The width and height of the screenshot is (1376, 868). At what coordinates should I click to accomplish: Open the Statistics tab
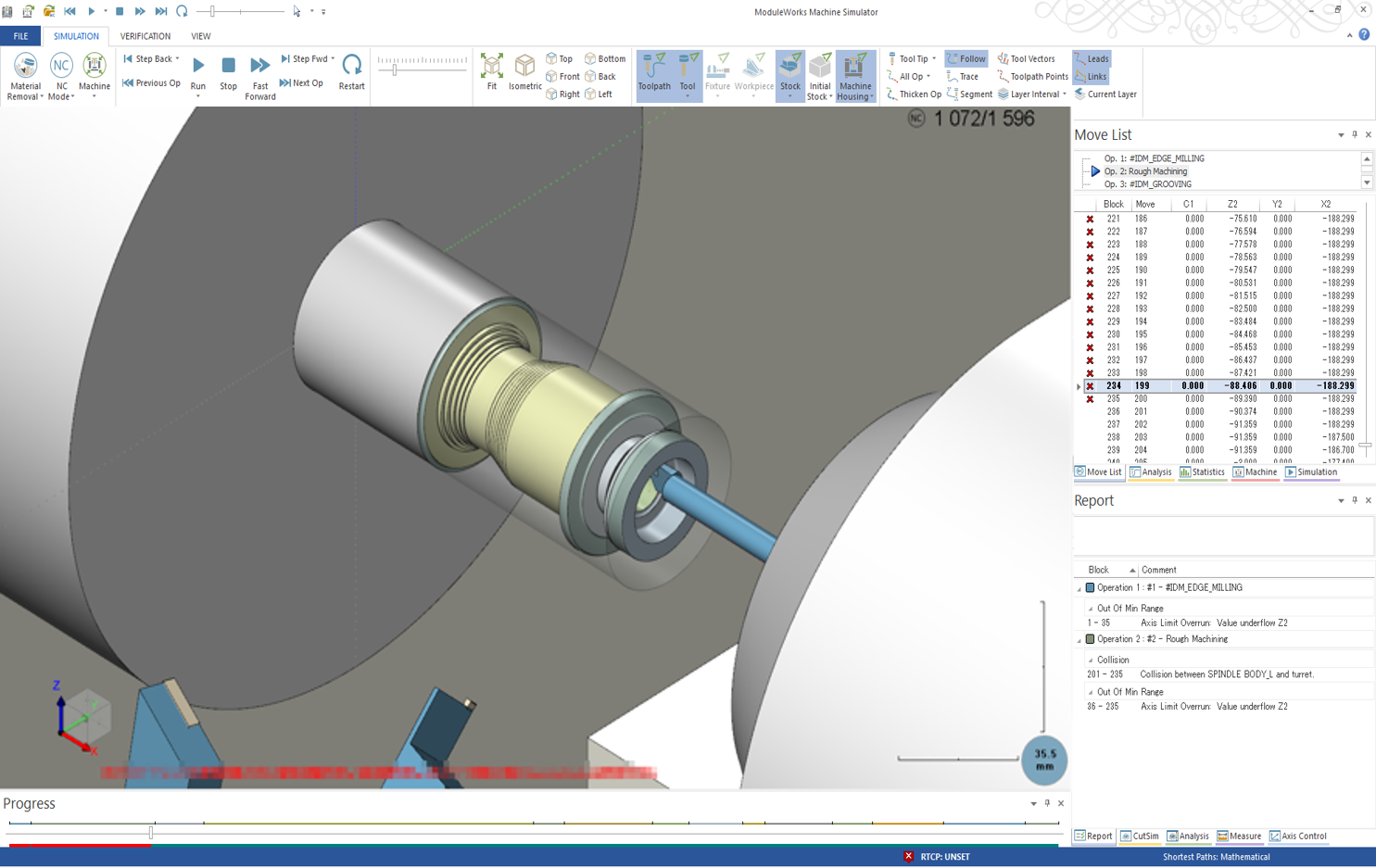tap(1202, 472)
